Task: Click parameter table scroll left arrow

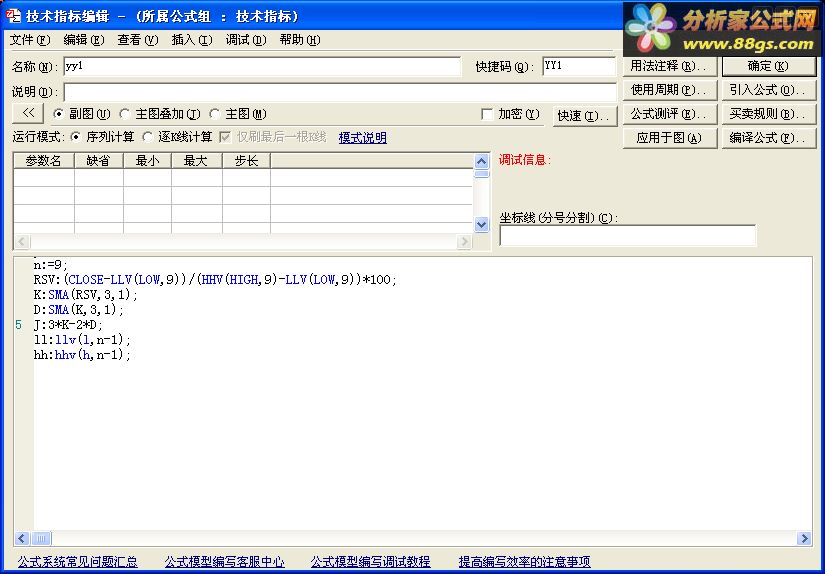Action: click(22, 241)
